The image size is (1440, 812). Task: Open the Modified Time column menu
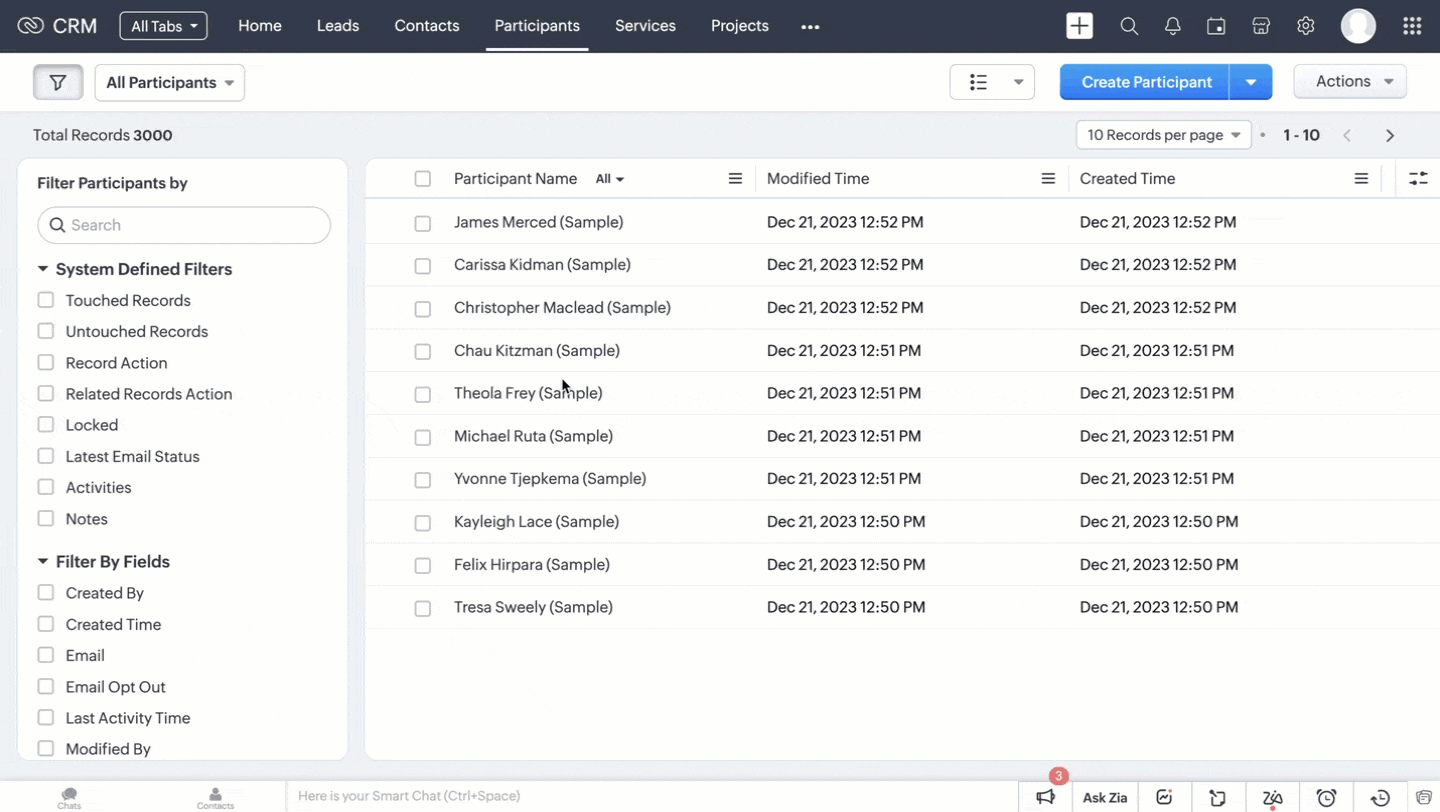coord(1048,179)
